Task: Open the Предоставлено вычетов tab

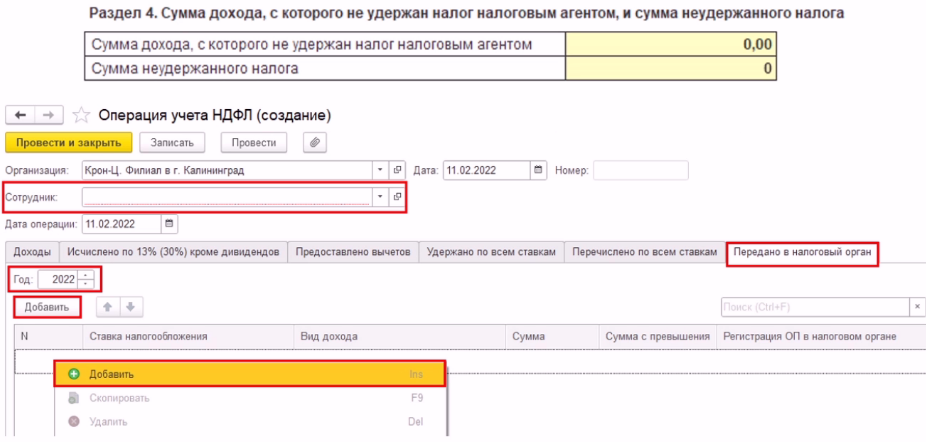Action: click(x=353, y=252)
